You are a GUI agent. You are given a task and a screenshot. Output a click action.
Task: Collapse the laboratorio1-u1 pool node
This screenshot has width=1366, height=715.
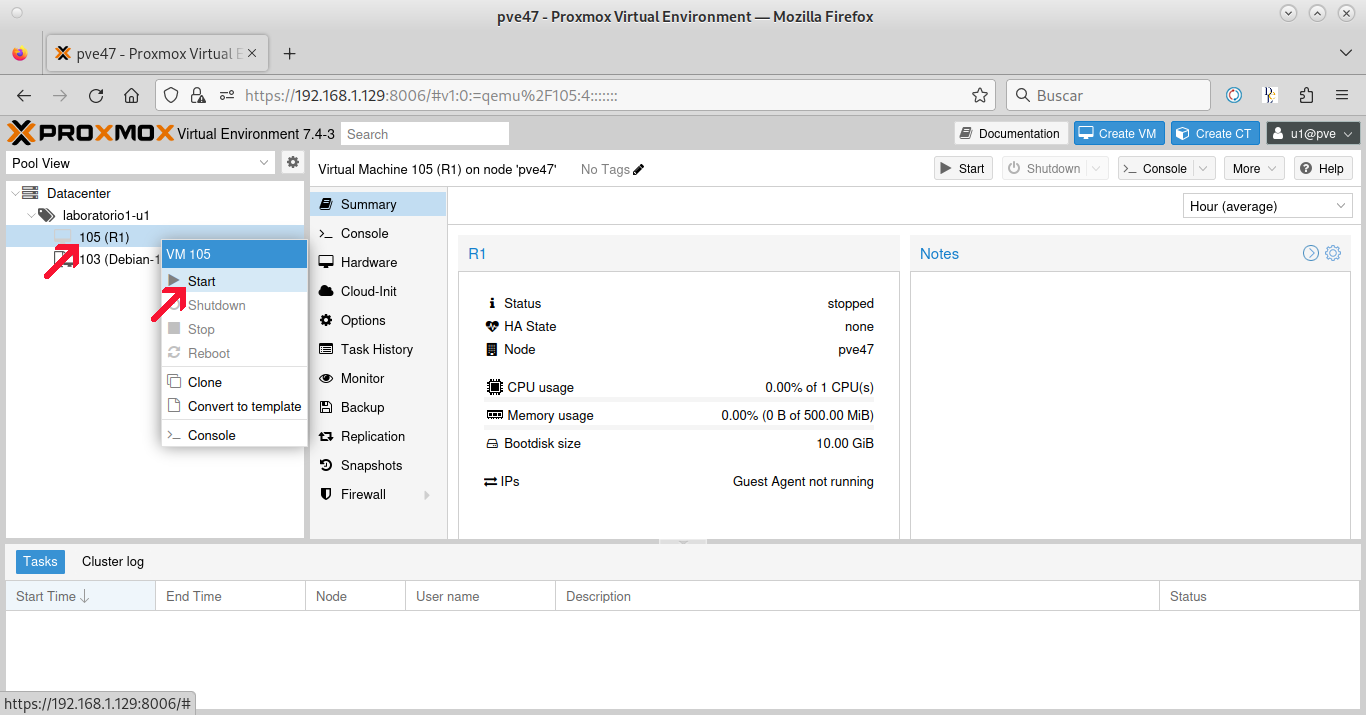(31, 215)
